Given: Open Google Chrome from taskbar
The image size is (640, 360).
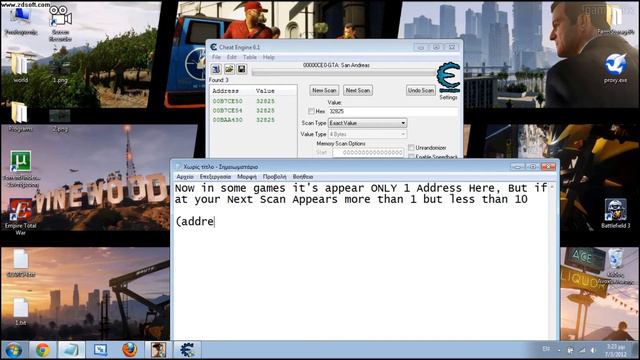Looking at the screenshot, I should pos(42,350).
